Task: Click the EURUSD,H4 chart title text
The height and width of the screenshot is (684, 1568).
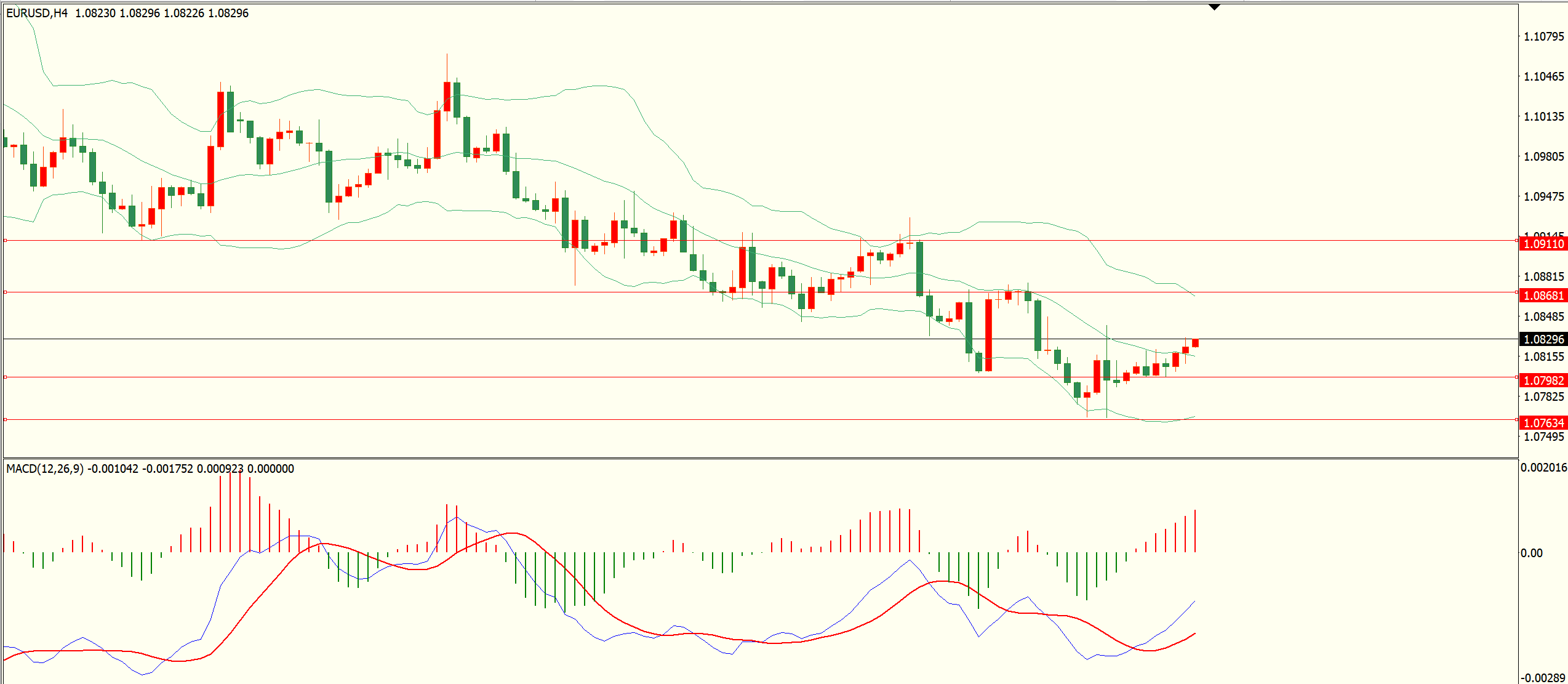Action: [37, 13]
